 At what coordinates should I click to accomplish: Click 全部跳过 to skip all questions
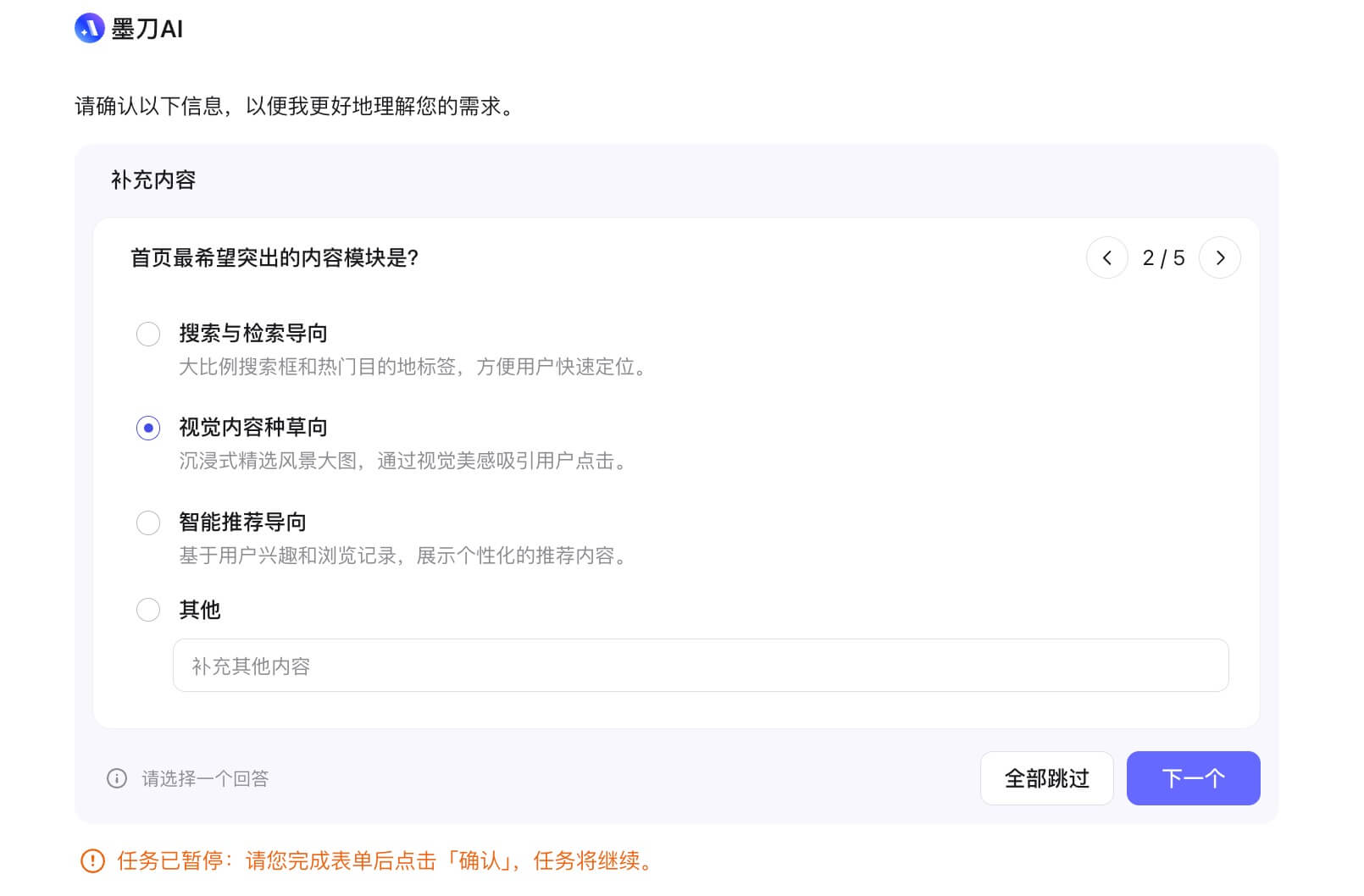pyautogui.click(x=1047, y=778)
